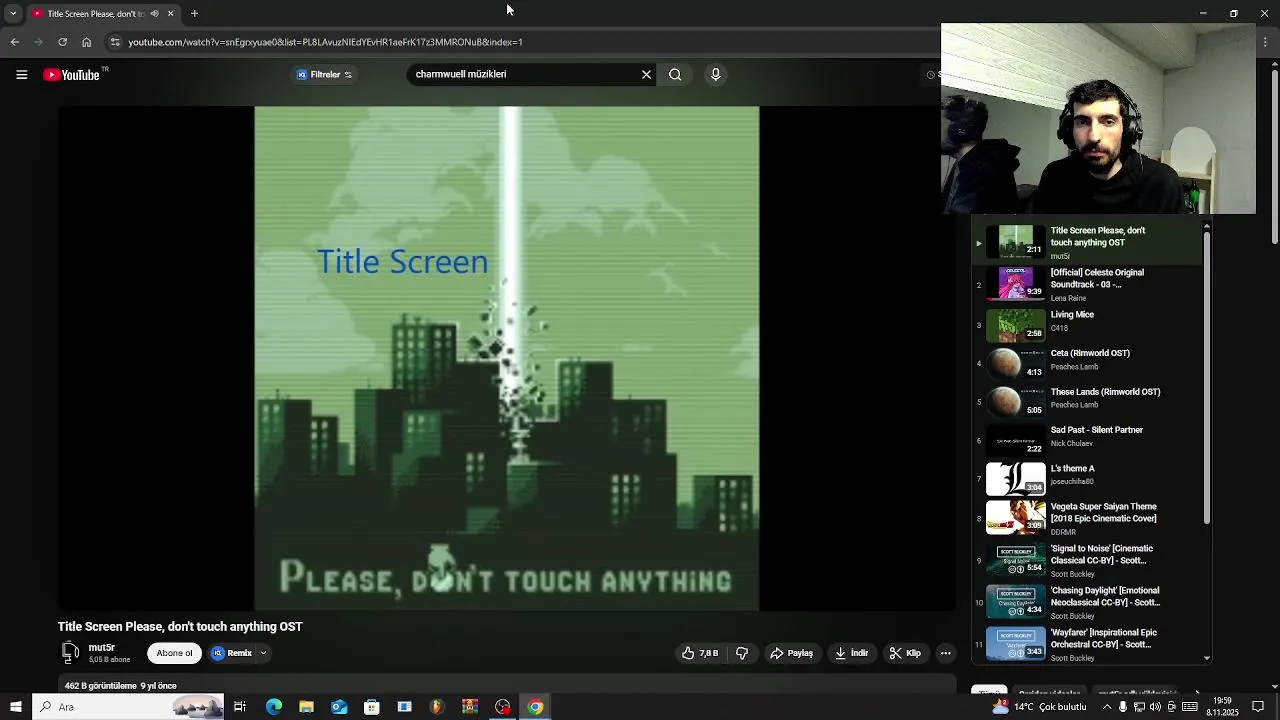Share the video with Paylaş

point(791,653)
